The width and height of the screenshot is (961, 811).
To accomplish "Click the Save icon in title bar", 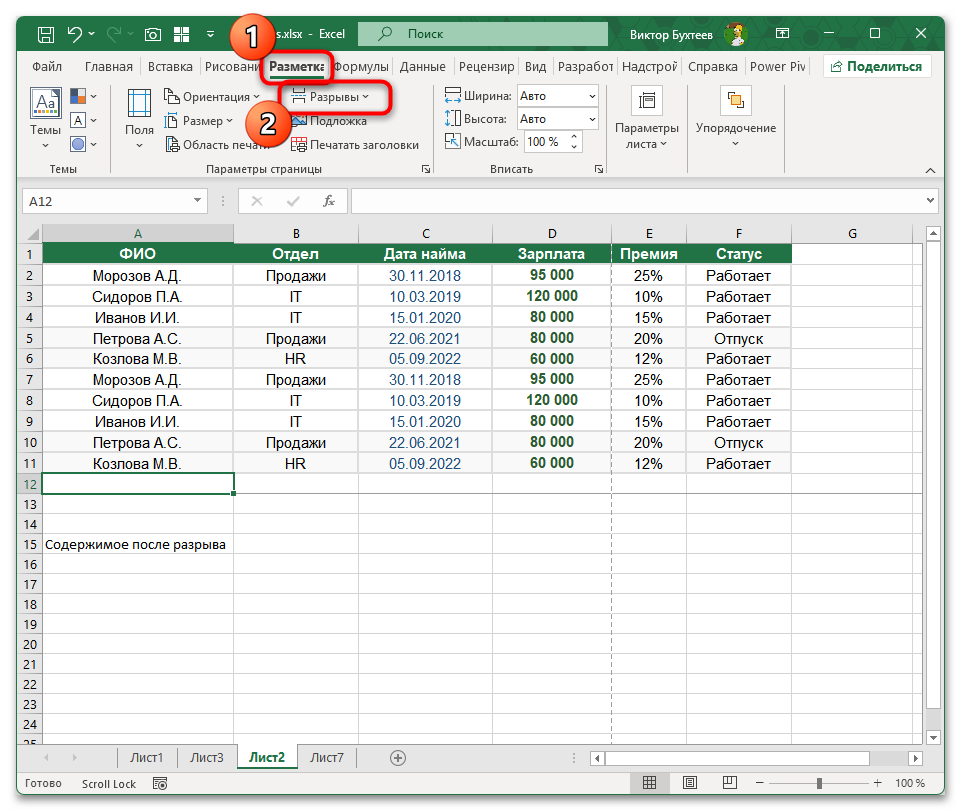I will pyautogui.click(x=46, y=34).
